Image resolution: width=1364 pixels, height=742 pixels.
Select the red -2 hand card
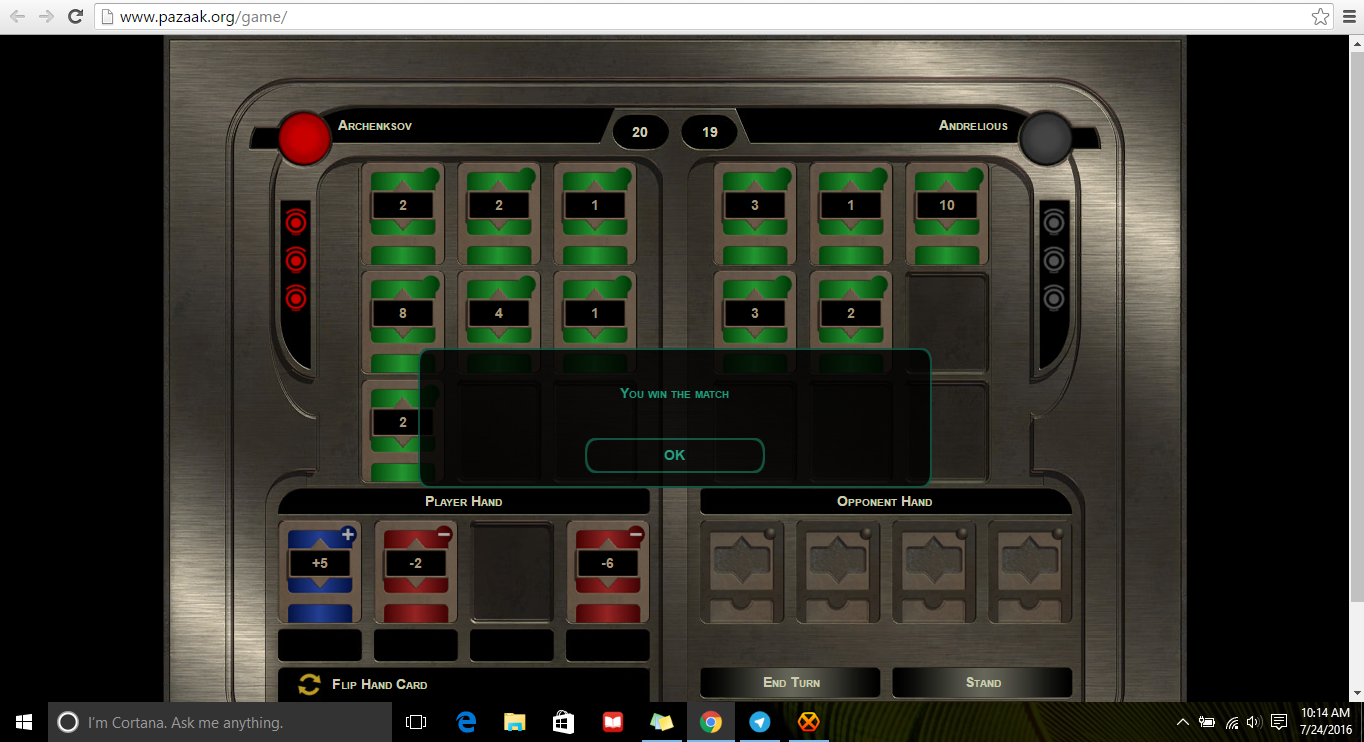click(416, 572)
